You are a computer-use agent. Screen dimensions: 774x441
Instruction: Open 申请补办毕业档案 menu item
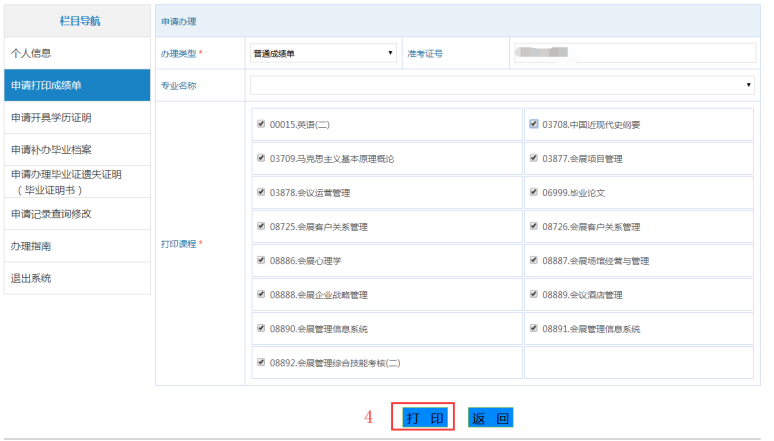tap(77, 150)
